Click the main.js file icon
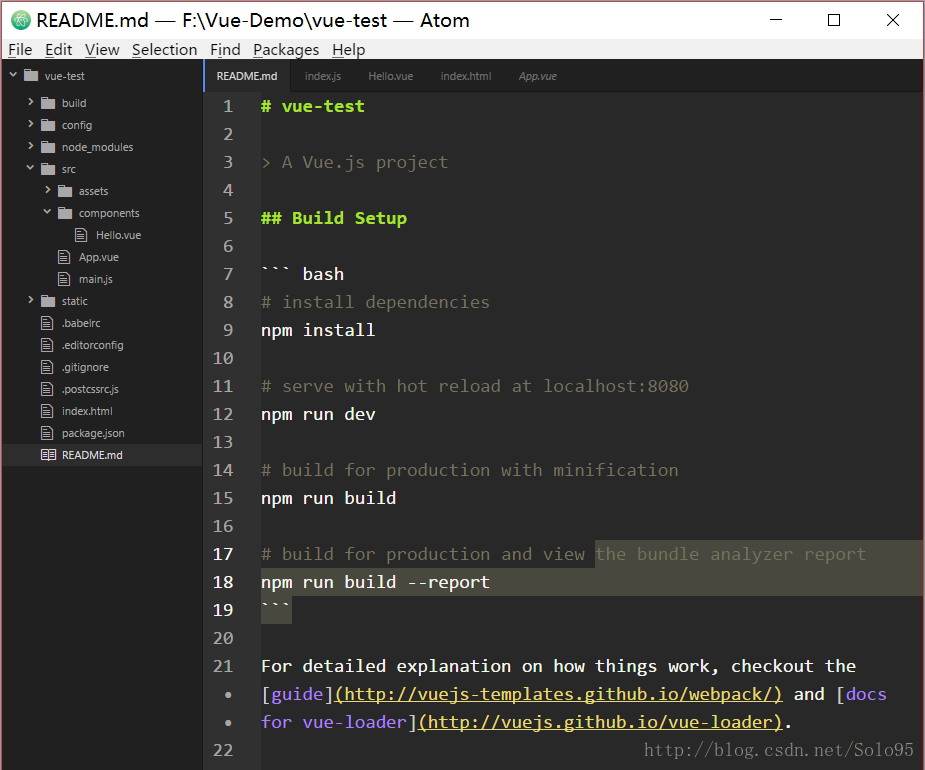Viewport: 925px width, 770px height. click(64, 279)
